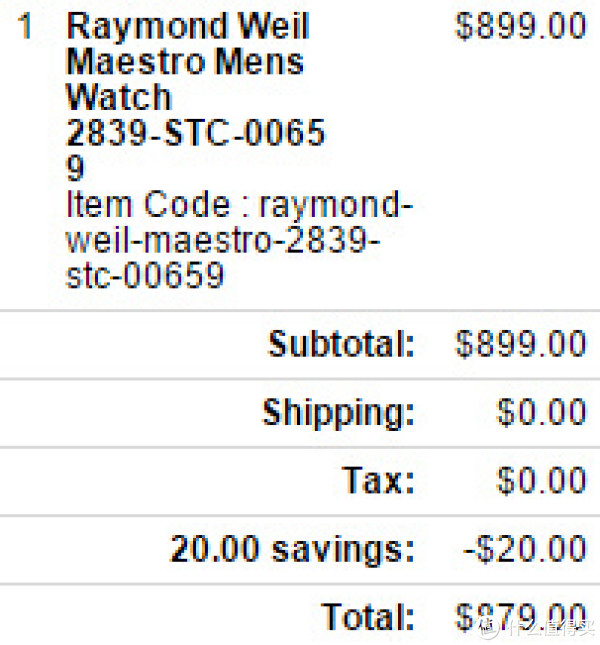Click the stc-00659 item code ending
600x645 pixels.
[x=145, y=275]
